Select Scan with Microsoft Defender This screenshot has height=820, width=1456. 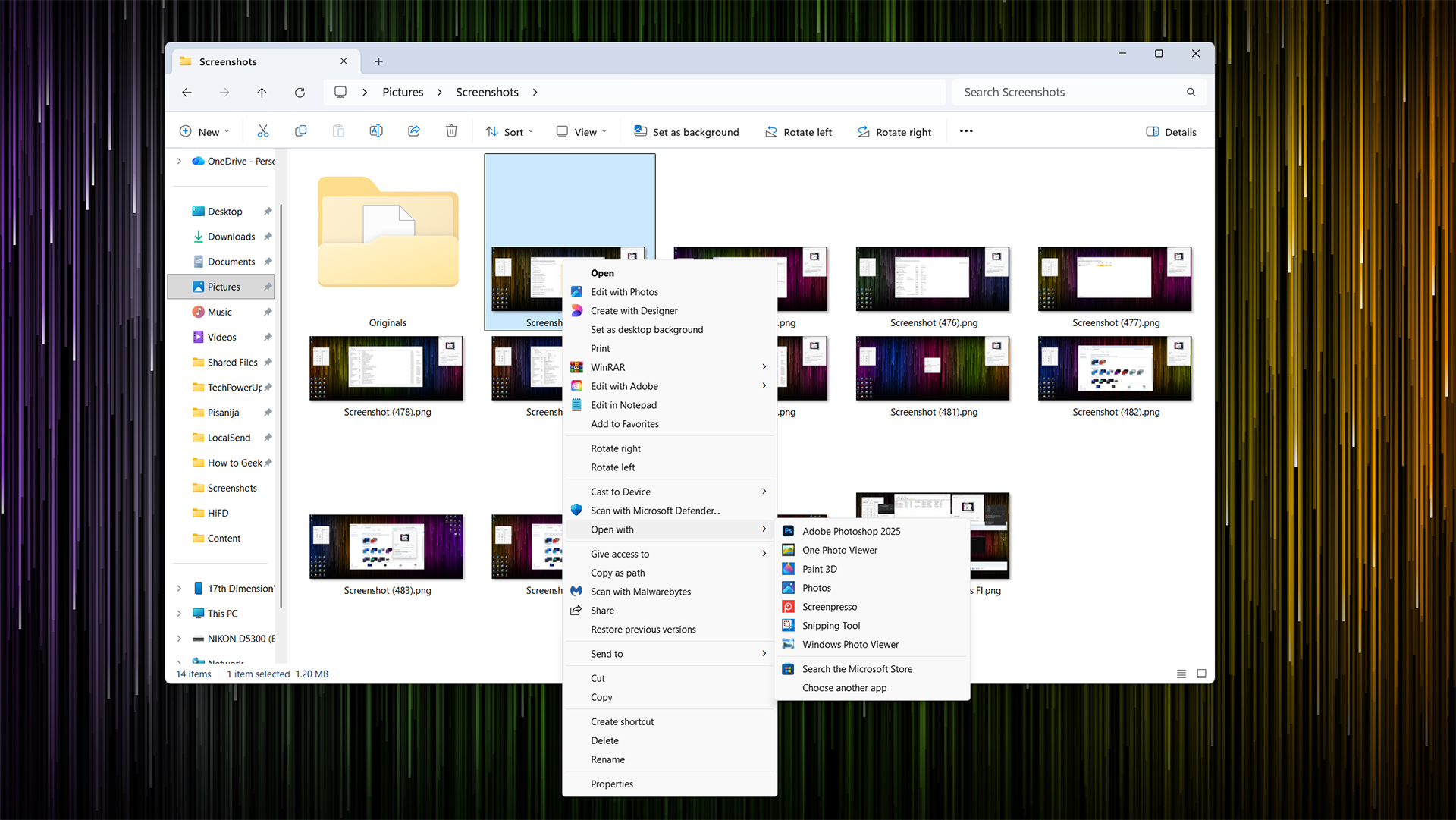(x=670, y=511)
